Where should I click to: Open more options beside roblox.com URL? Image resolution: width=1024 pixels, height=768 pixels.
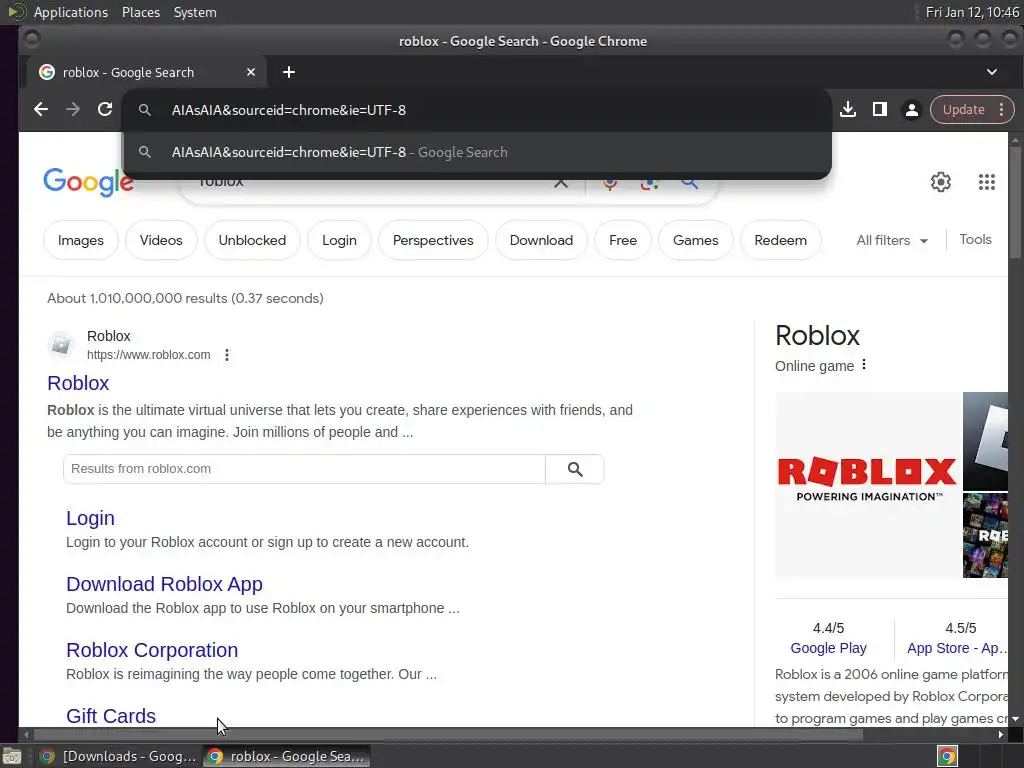[x=227, y=355]
